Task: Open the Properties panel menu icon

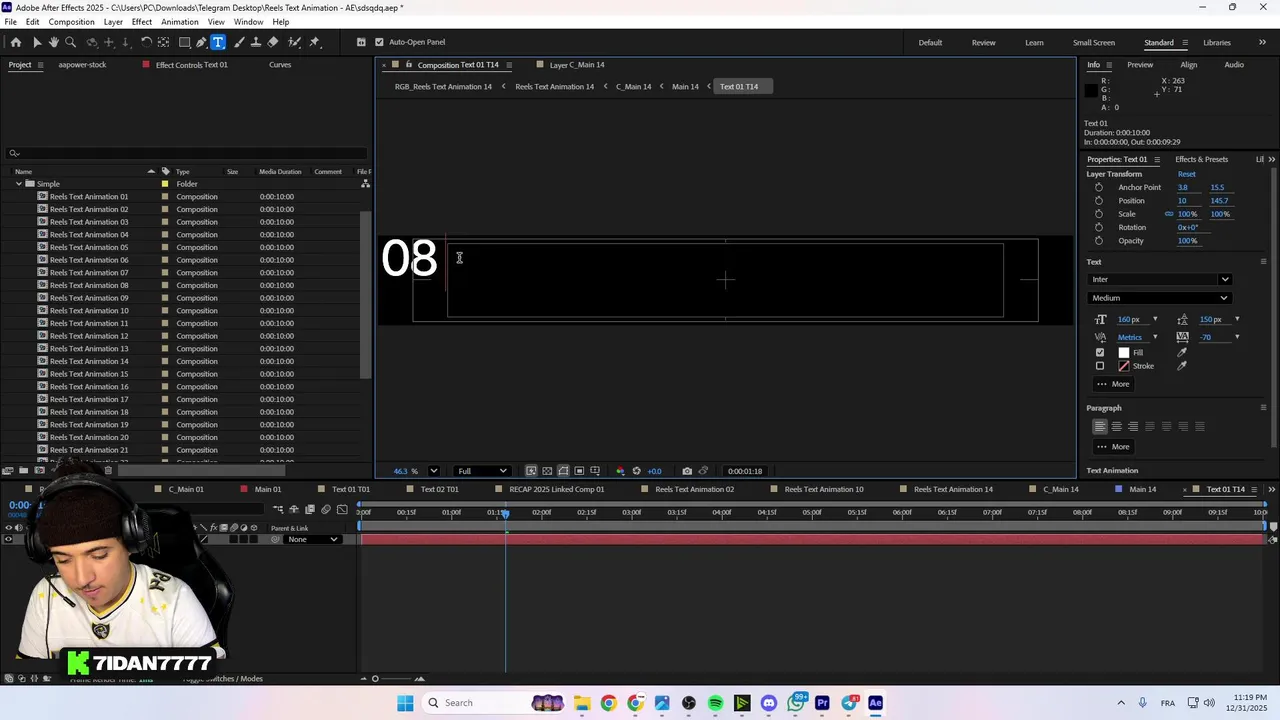Action: (1157, 160)
